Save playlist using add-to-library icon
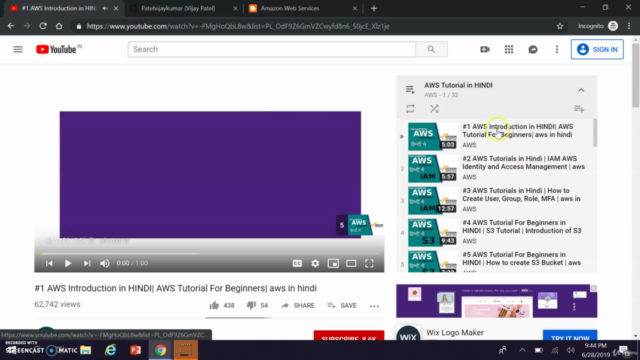Viewport: 640px width, 360px height. click(x=579, y=109)
